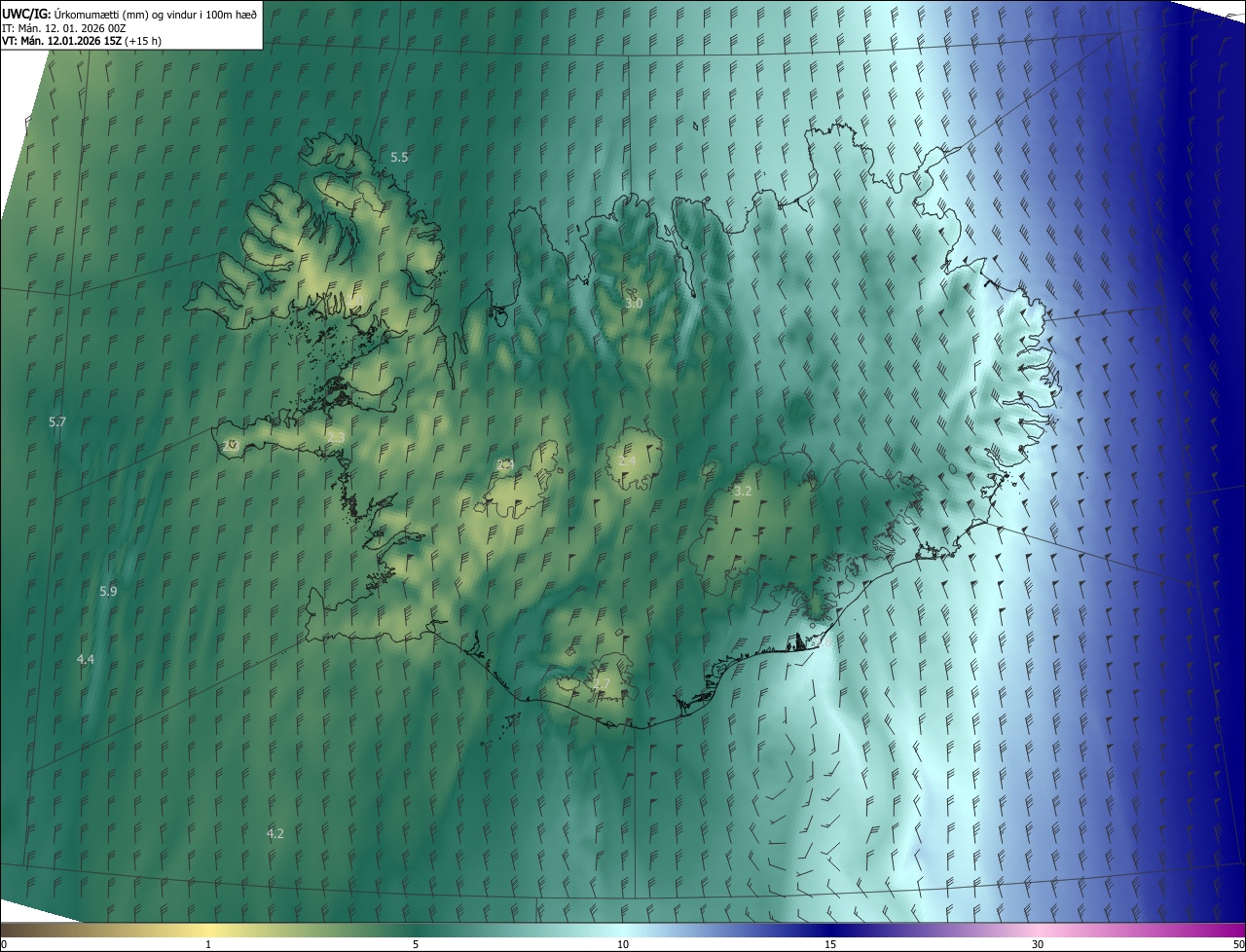Click the "1" tick label on the color scale
Image resolution: width=1246 pixels, height=952 pixels.
click(x=208, y=944)
